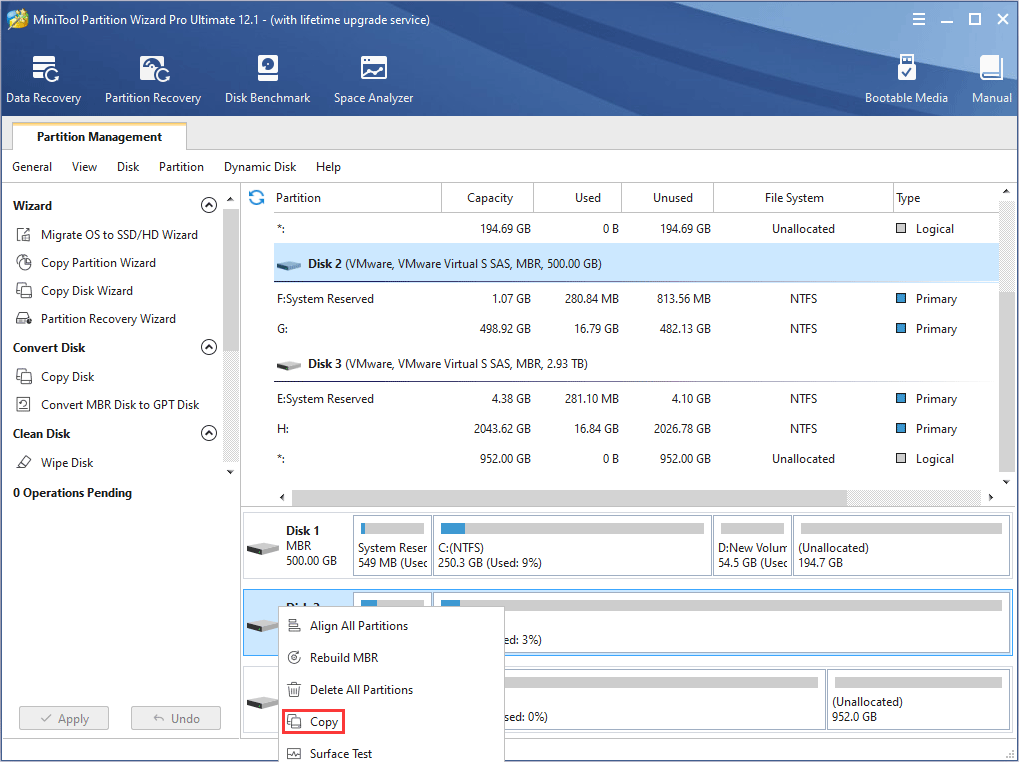Select Disk 1 C:(NTFS) partition block

[571, 545]
